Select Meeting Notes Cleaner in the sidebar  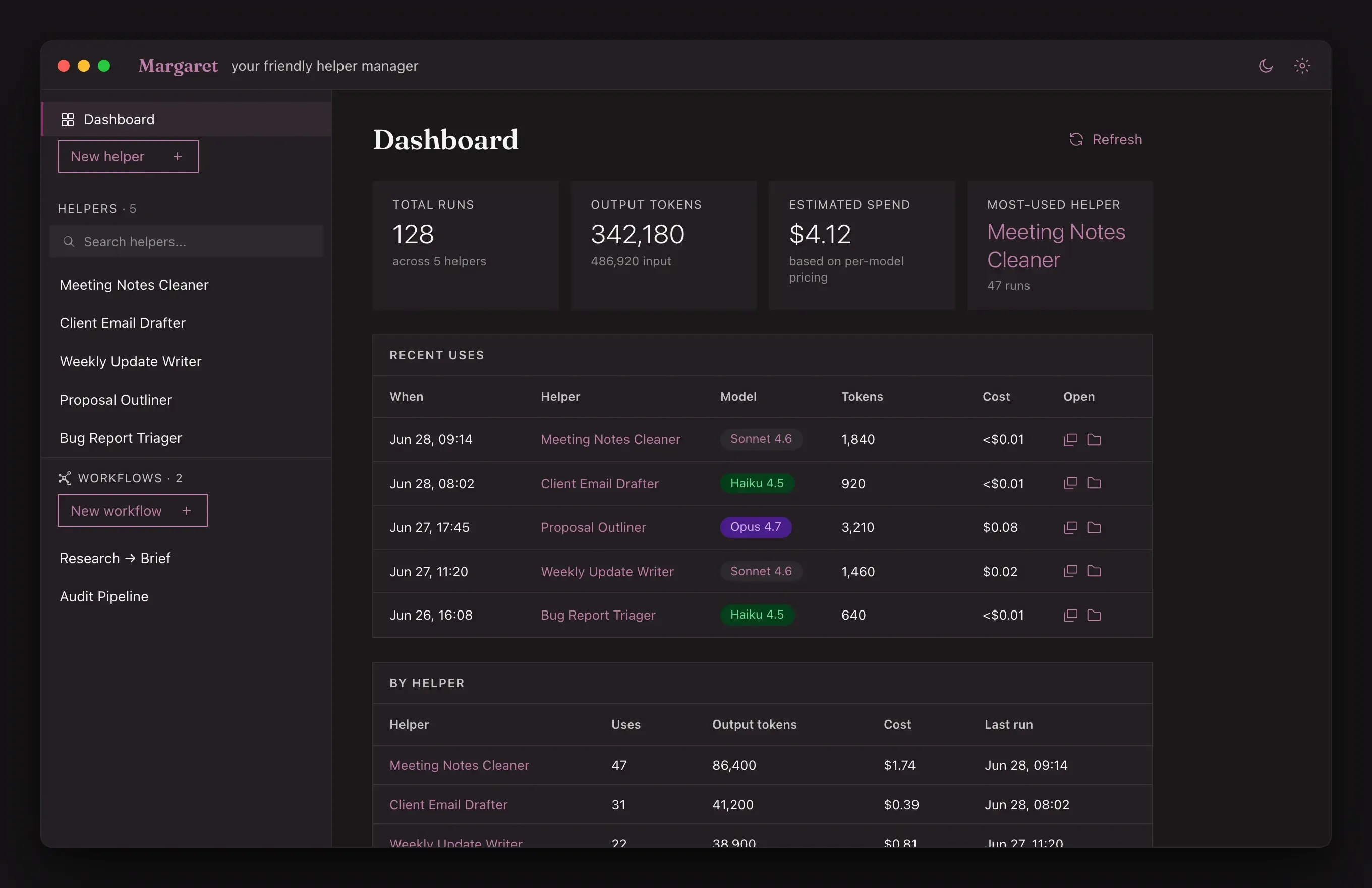(x=134, y=285)
